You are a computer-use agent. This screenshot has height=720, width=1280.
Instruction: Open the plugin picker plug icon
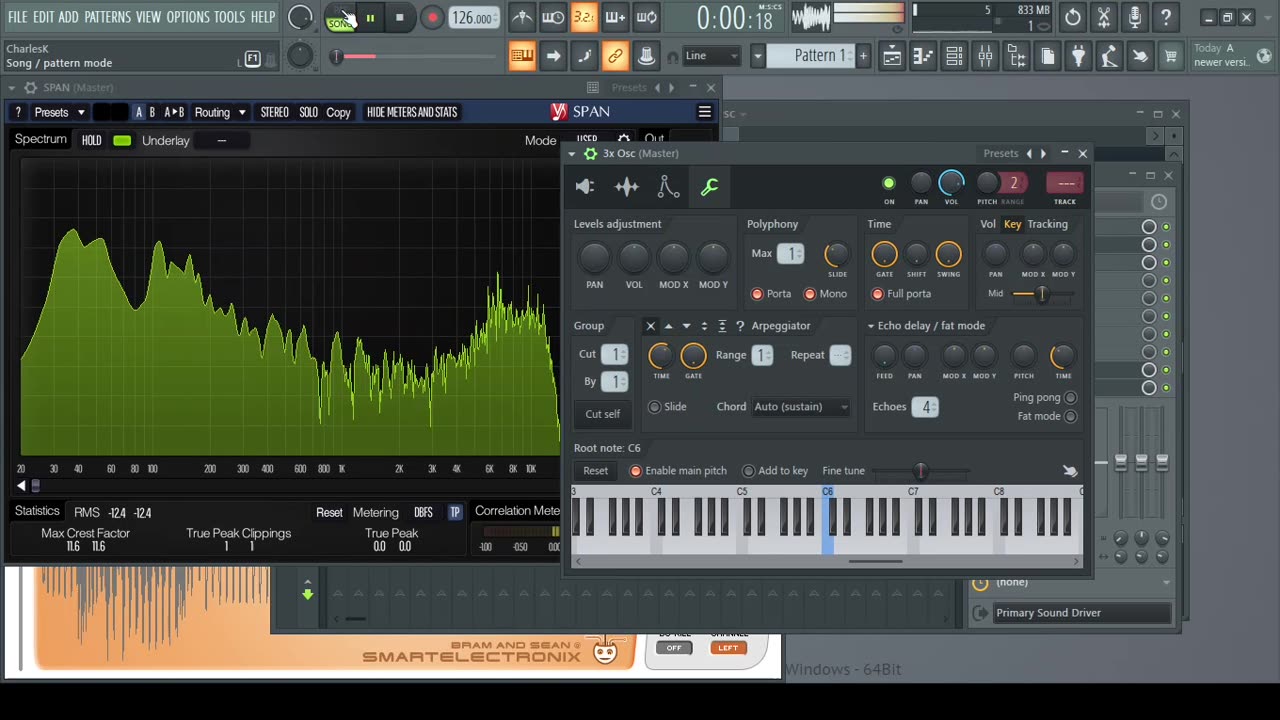1078,56
